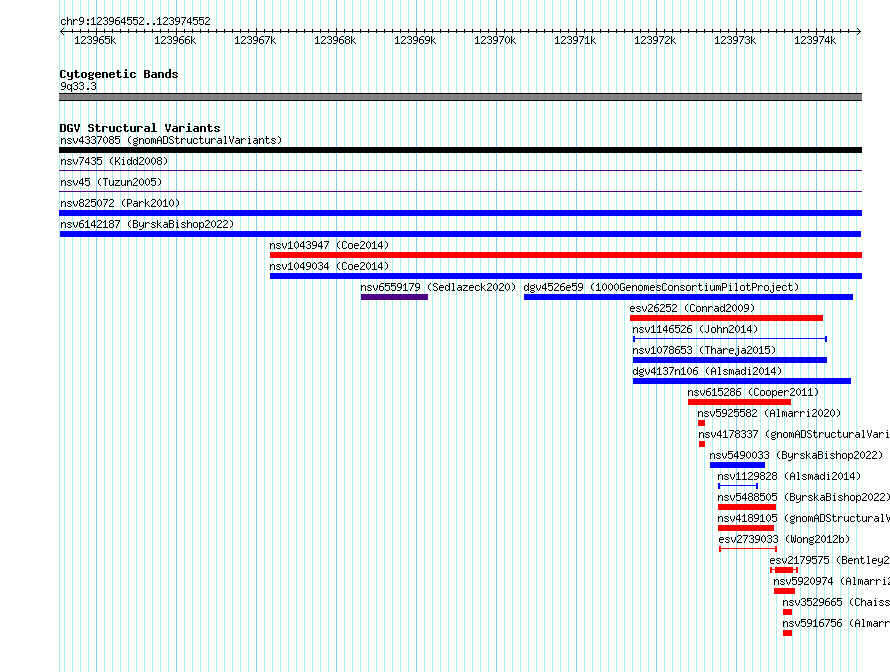Open dgv4526e59 1000GenomesConsortiumPilotProject label
Screen dimensions: 890x672
661,287
